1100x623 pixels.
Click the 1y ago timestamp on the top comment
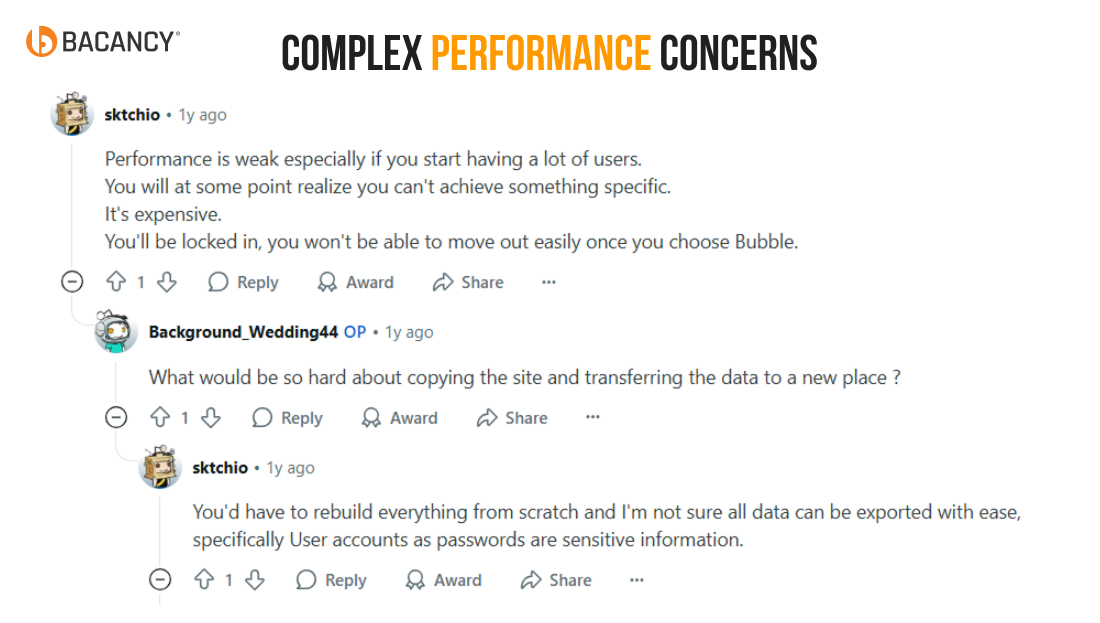202,114
